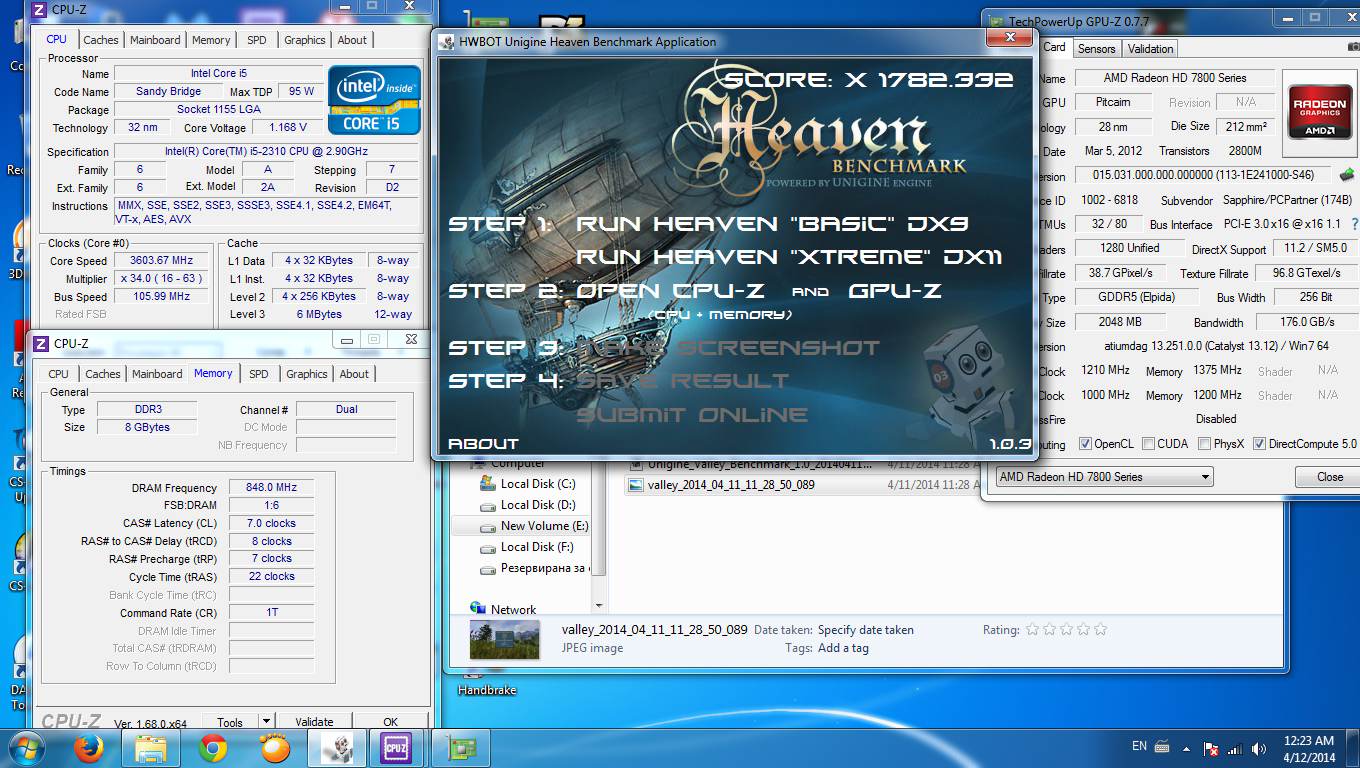
Task: Open the Start menu orb
Action: click(x=26, y=747)
